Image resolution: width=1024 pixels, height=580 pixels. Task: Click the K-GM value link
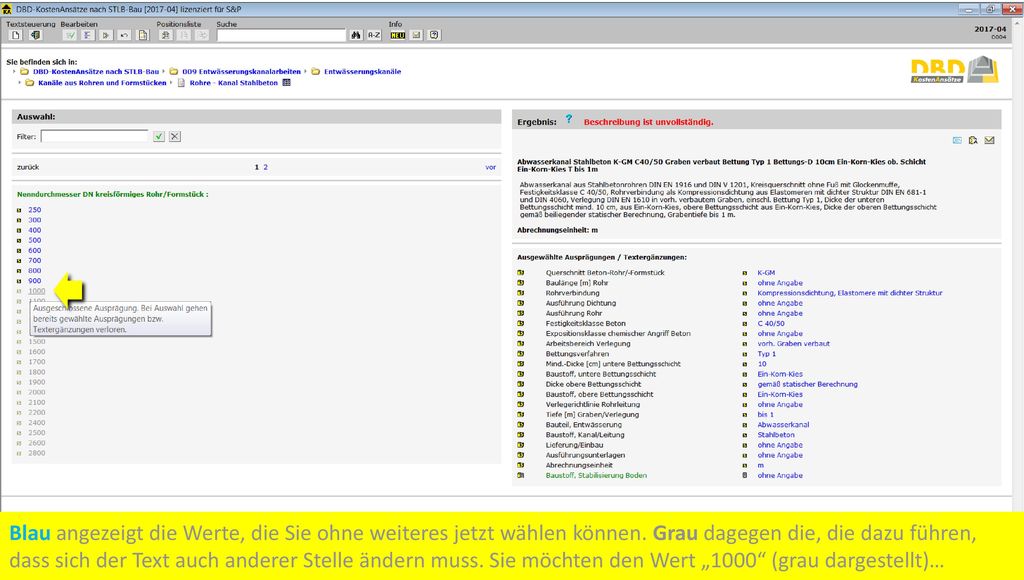766,273
